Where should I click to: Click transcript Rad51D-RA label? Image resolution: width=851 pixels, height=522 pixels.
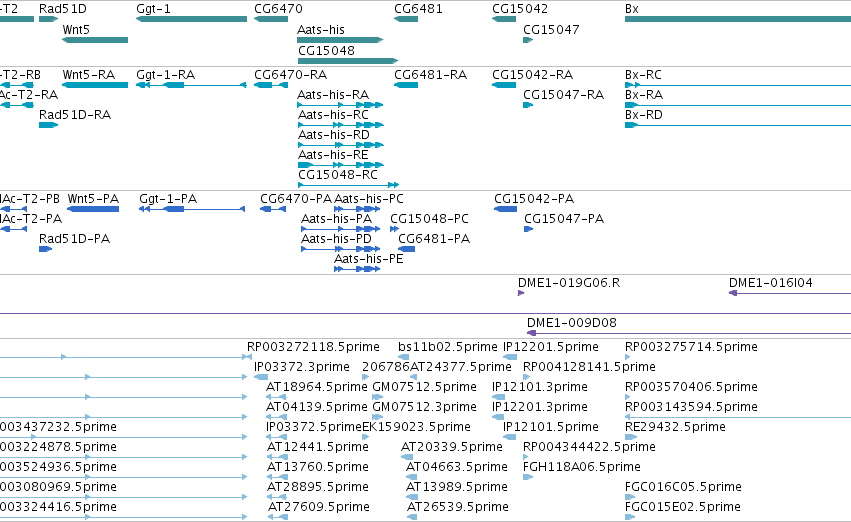[x=75, y=114]
